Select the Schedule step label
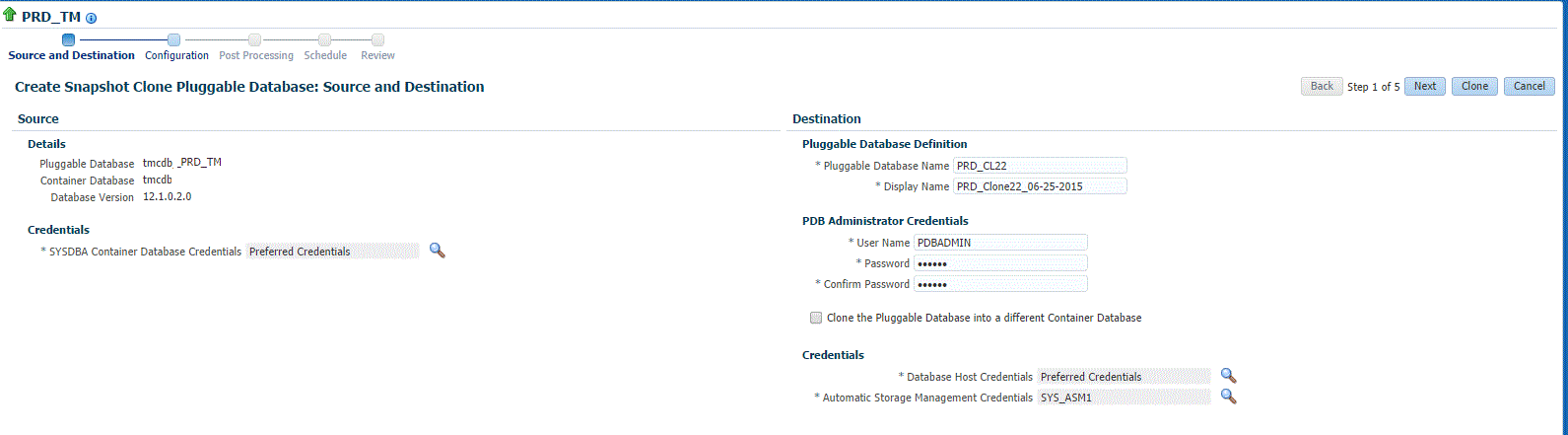1568x435 pixels. pyautogui.click(x=325, y=55)
